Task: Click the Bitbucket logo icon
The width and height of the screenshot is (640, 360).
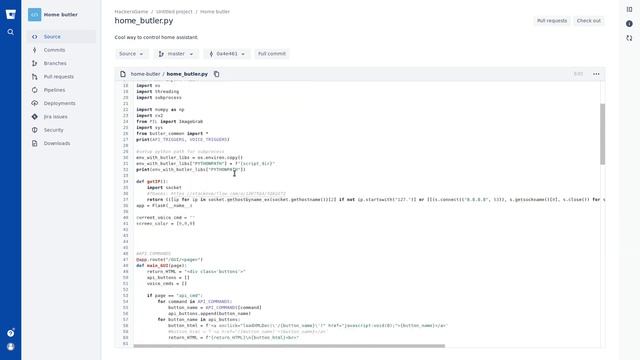Action: (x=11, y=15)
